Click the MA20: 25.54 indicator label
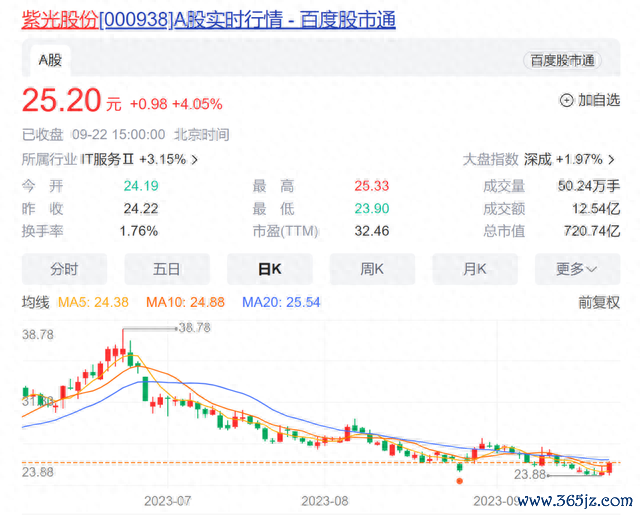The height and width of the screenshot is (516, 640). 281,302
